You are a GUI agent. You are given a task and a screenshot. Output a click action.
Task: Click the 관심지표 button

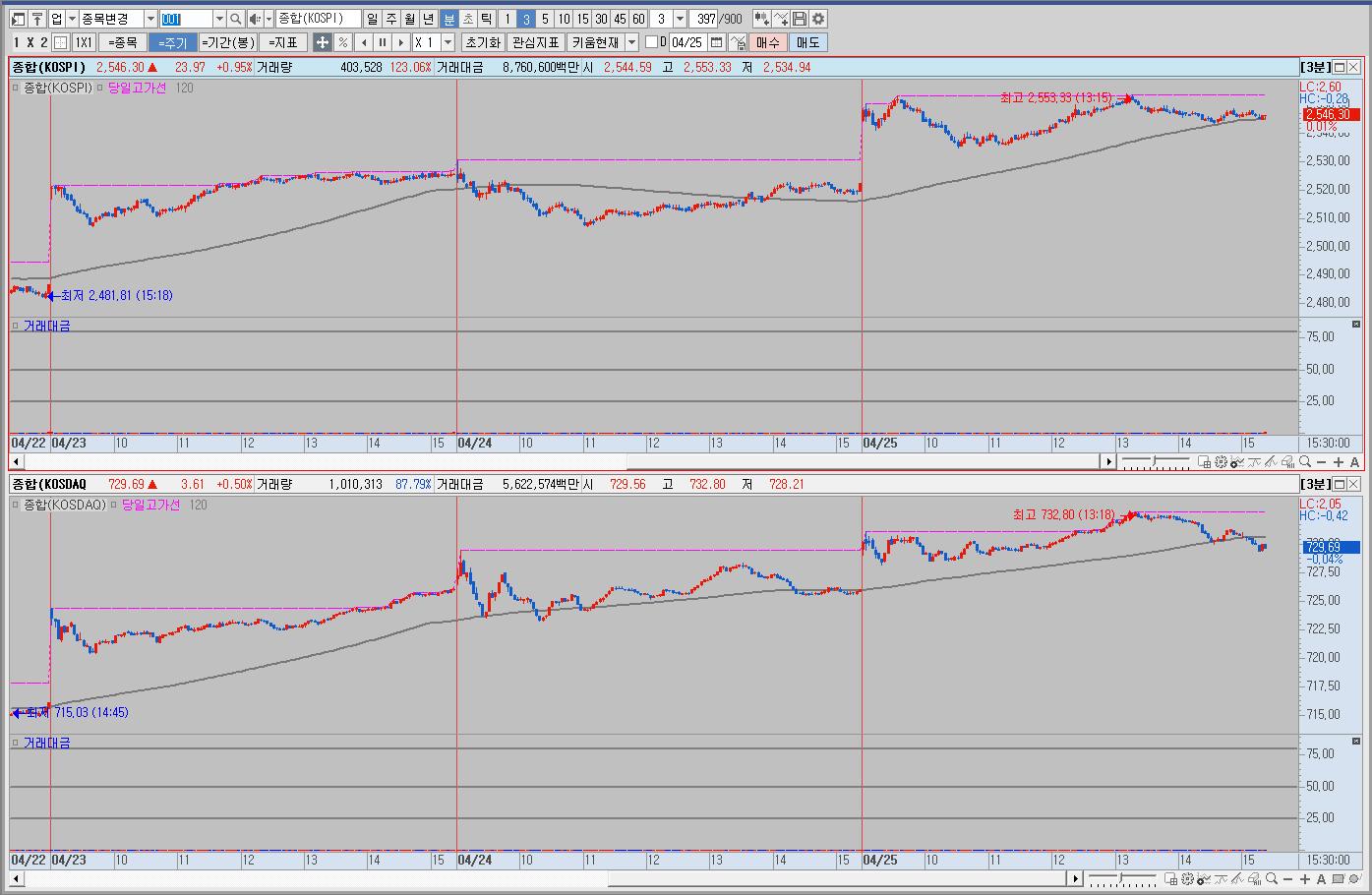(x=536, y=42)
